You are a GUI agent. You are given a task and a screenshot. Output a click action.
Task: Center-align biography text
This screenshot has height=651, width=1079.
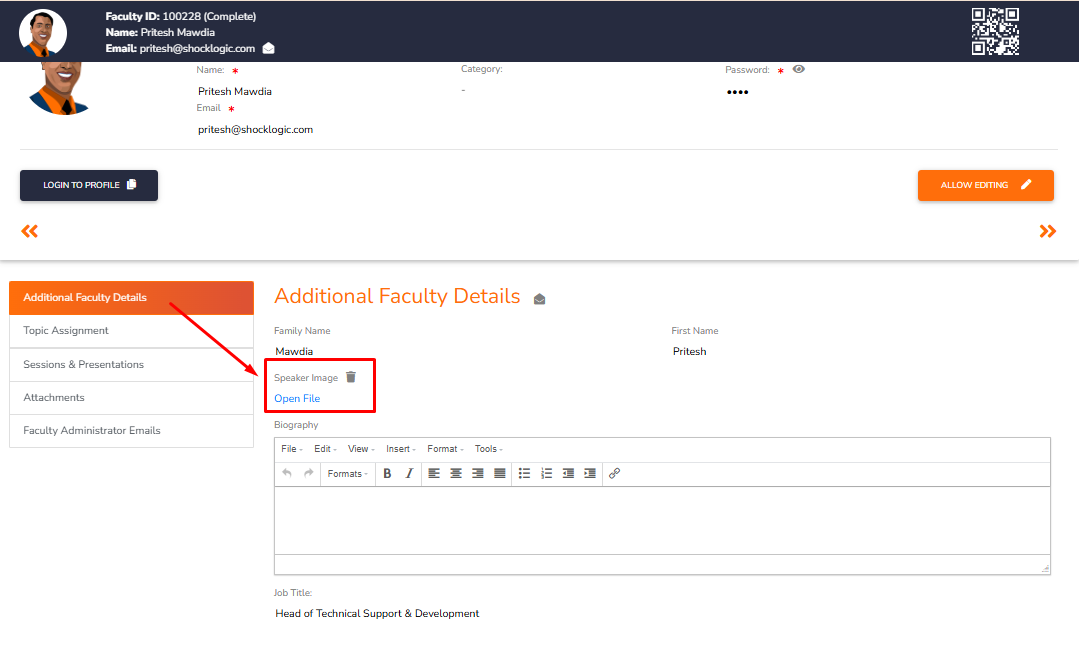tap(456, 473)
